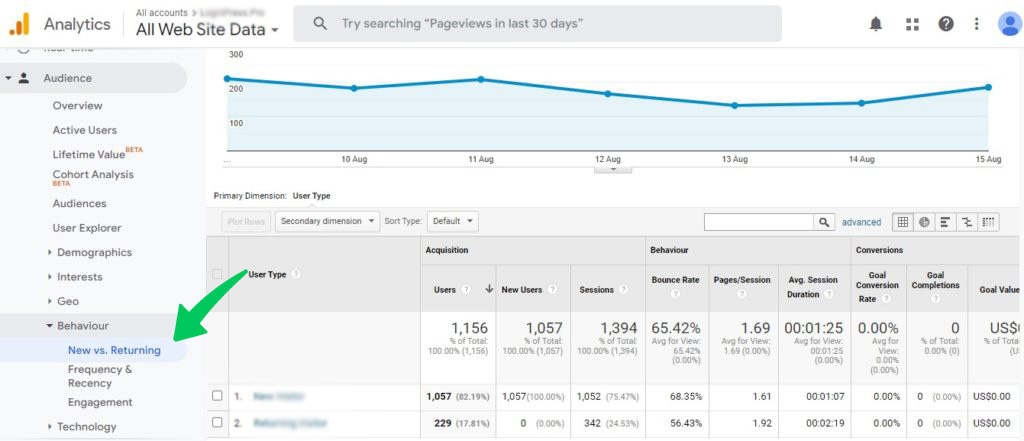
Task: Click help icon under Pages/Session header
Action: (742, 295)
